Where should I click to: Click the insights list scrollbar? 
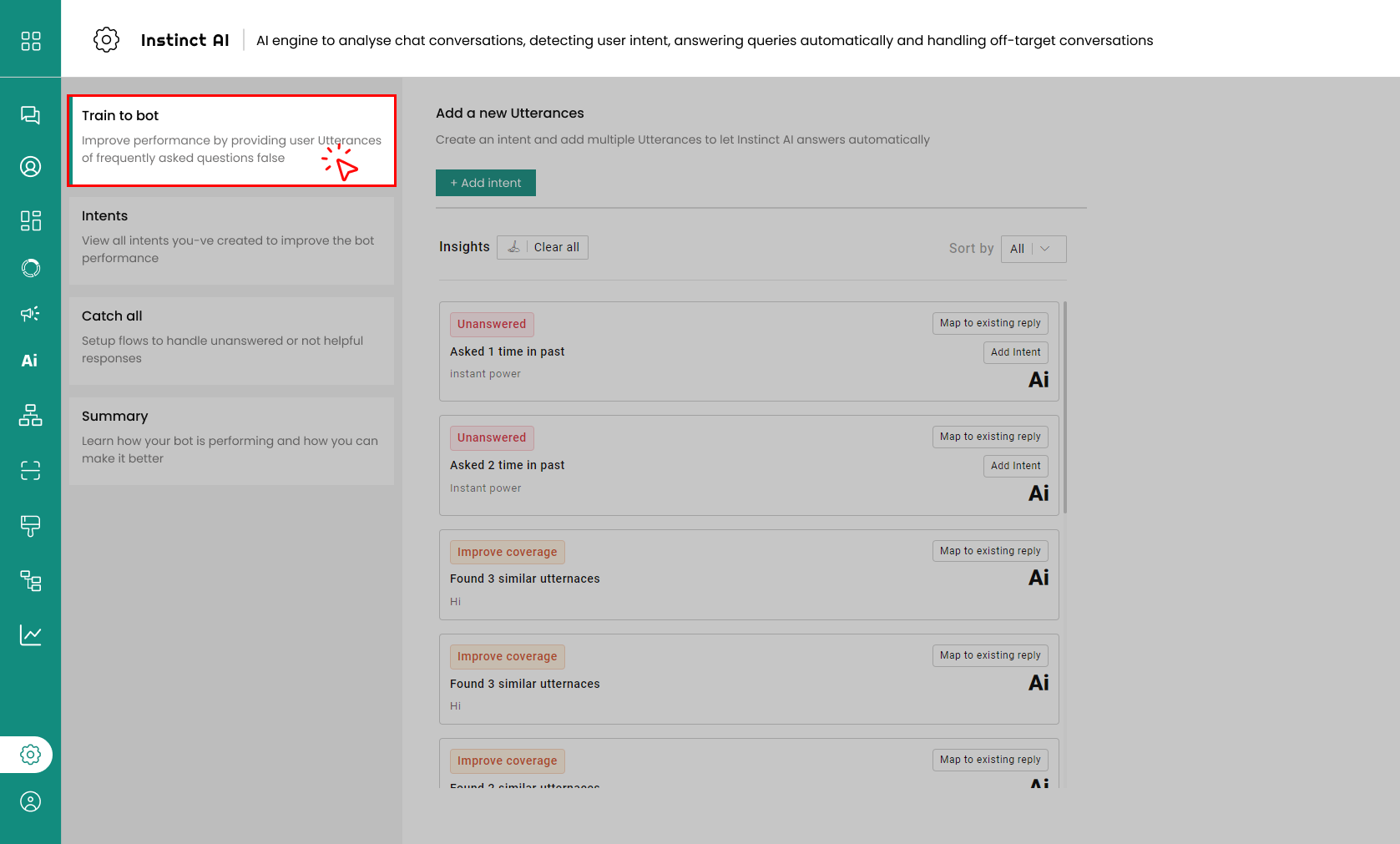[1065, 407]
